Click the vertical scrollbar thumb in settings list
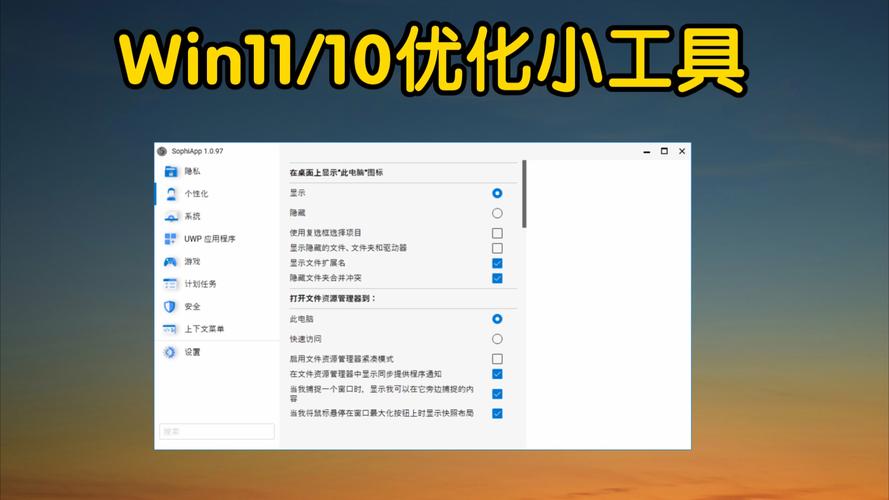The width and height of the screenshot is (889, 500). [524, 194]
